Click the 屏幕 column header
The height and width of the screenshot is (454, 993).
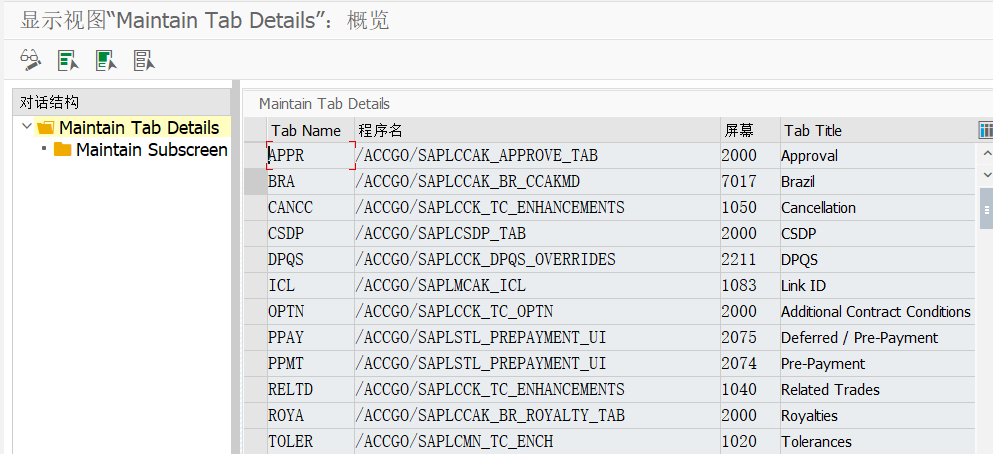(750, 130)
